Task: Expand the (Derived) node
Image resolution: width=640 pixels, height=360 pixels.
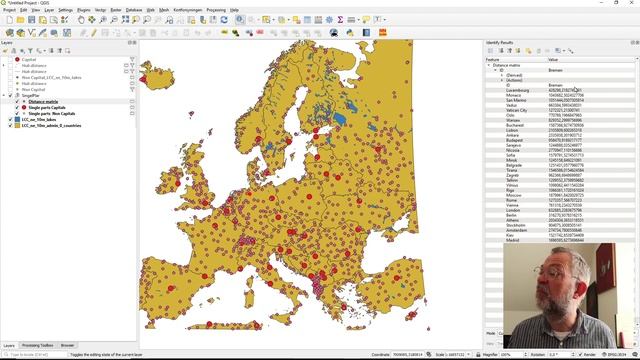Action: click(x=502, y=75)
